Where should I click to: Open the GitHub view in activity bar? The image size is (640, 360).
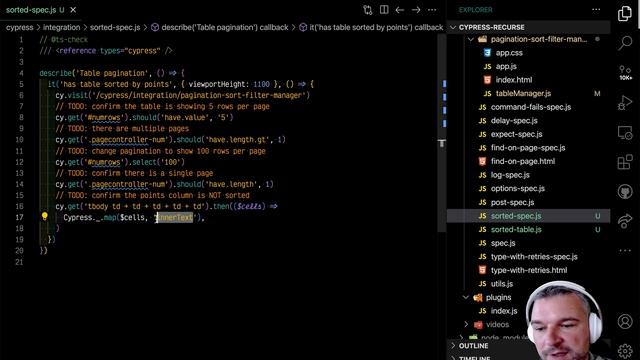tap(625, 191)
